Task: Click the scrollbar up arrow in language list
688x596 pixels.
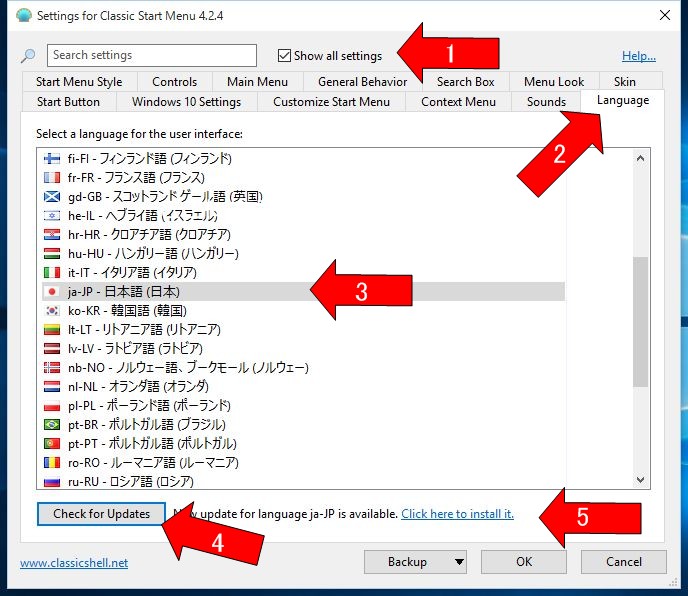Action: coord(641,158)
